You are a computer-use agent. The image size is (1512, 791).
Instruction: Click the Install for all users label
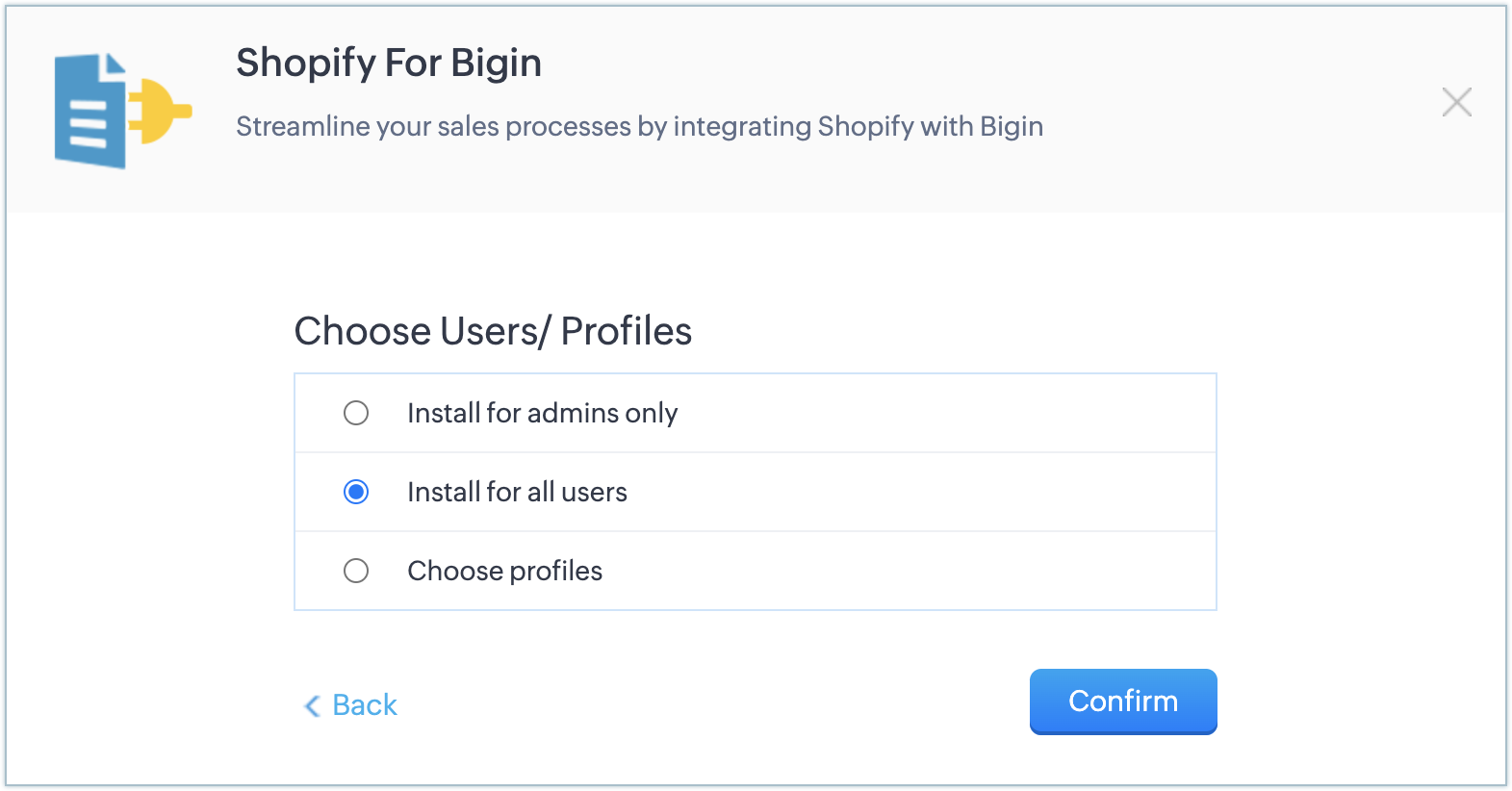coord(517,492)
